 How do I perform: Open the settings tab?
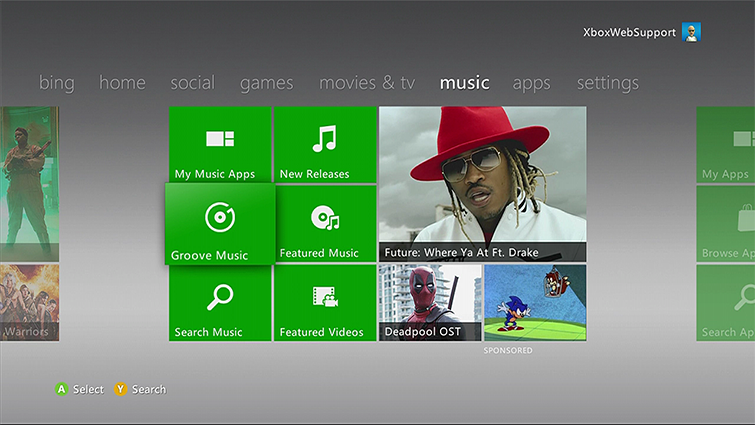607,83
